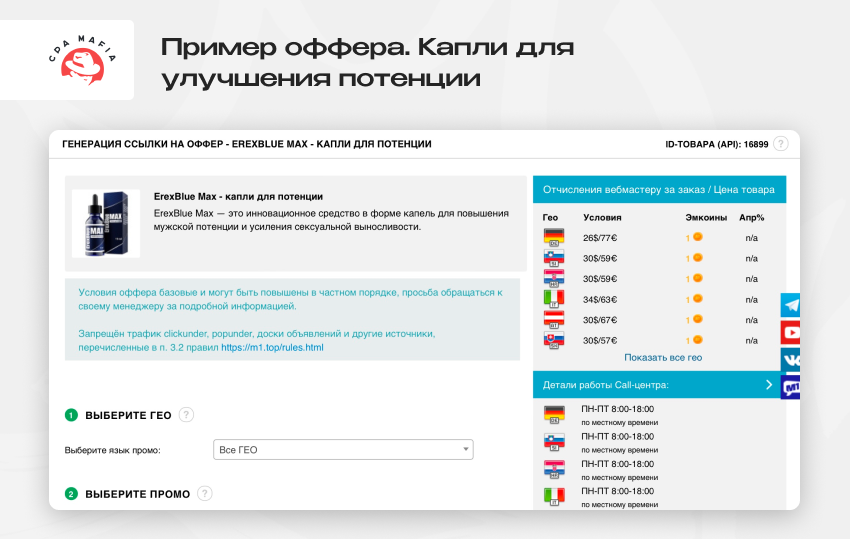
Task: Click the Детали работы Call-центра header
Action: tap(659, 385)
